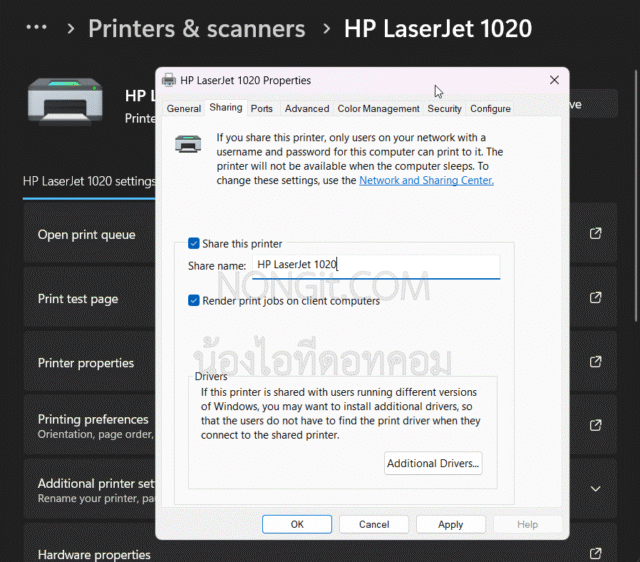Click external link icon for Print test page
Screen dimensions: 640x562
click(x=596, y=298)
